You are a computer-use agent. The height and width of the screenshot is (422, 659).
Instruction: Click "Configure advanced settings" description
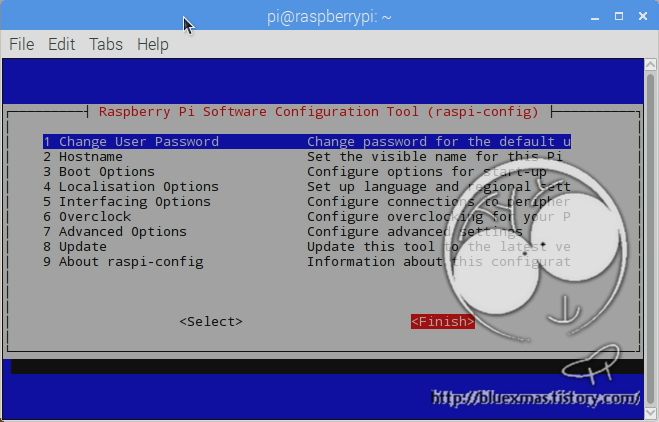415,232
